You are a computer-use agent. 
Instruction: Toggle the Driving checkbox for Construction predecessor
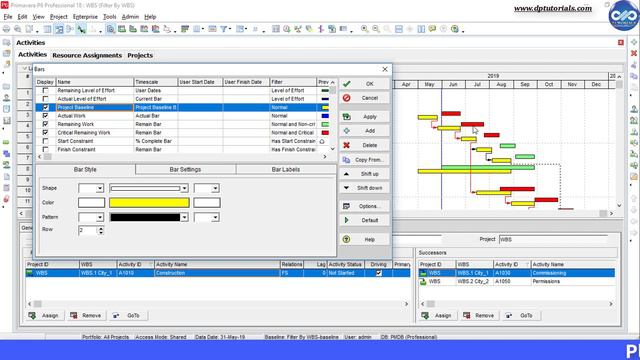click(379, 273)
